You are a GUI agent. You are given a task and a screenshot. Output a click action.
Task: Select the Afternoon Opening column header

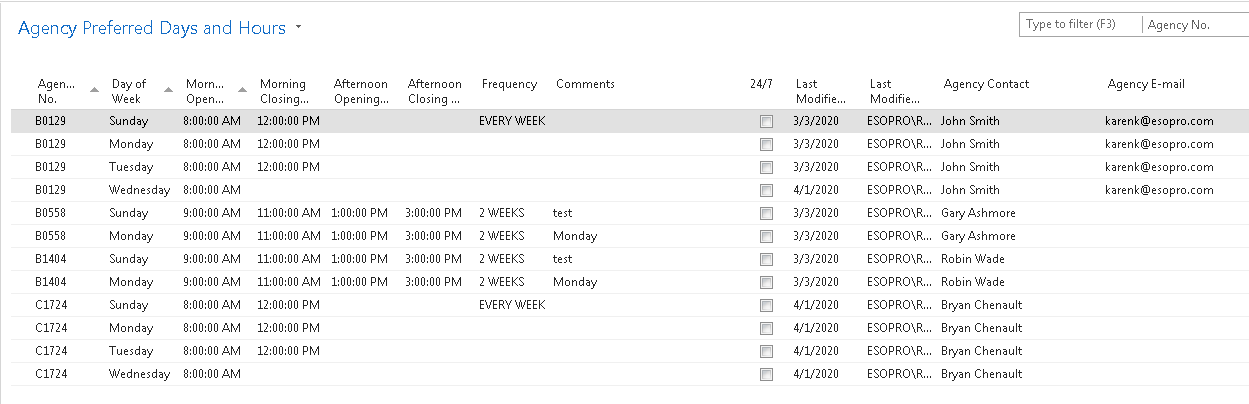pyautogui.click(x=361, y=91)
